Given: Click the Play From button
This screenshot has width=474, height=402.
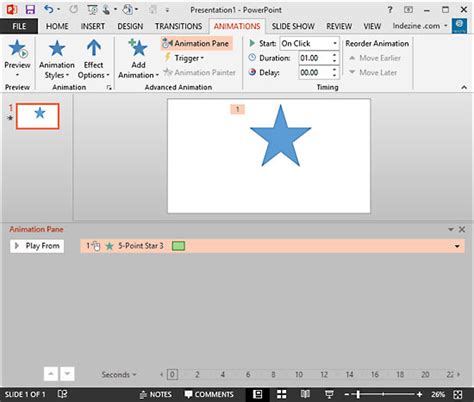Looking at the screenshot, I should tap(37, 246).
